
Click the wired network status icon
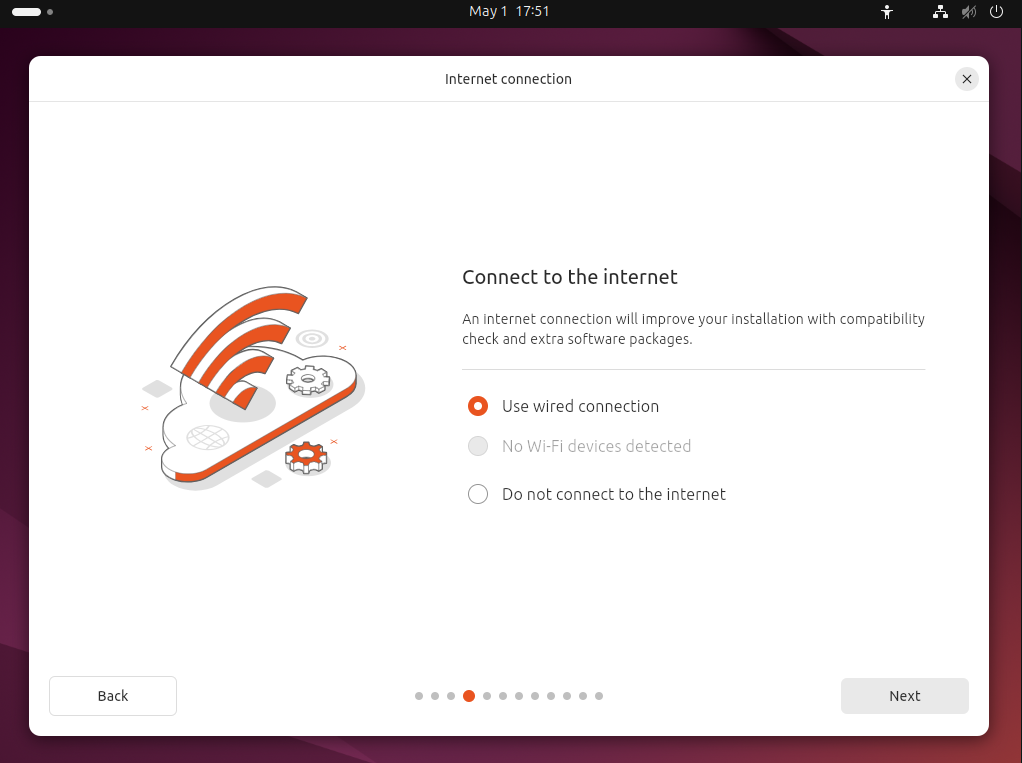point(940,12)
